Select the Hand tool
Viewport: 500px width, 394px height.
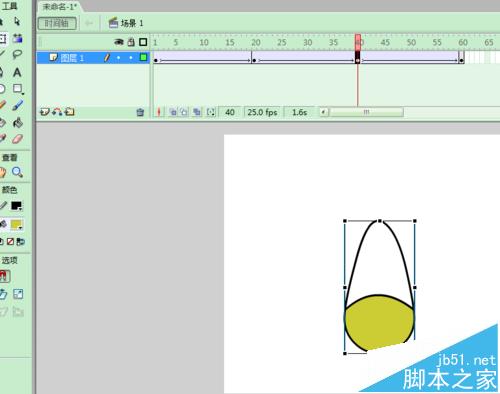pos(3,172)
